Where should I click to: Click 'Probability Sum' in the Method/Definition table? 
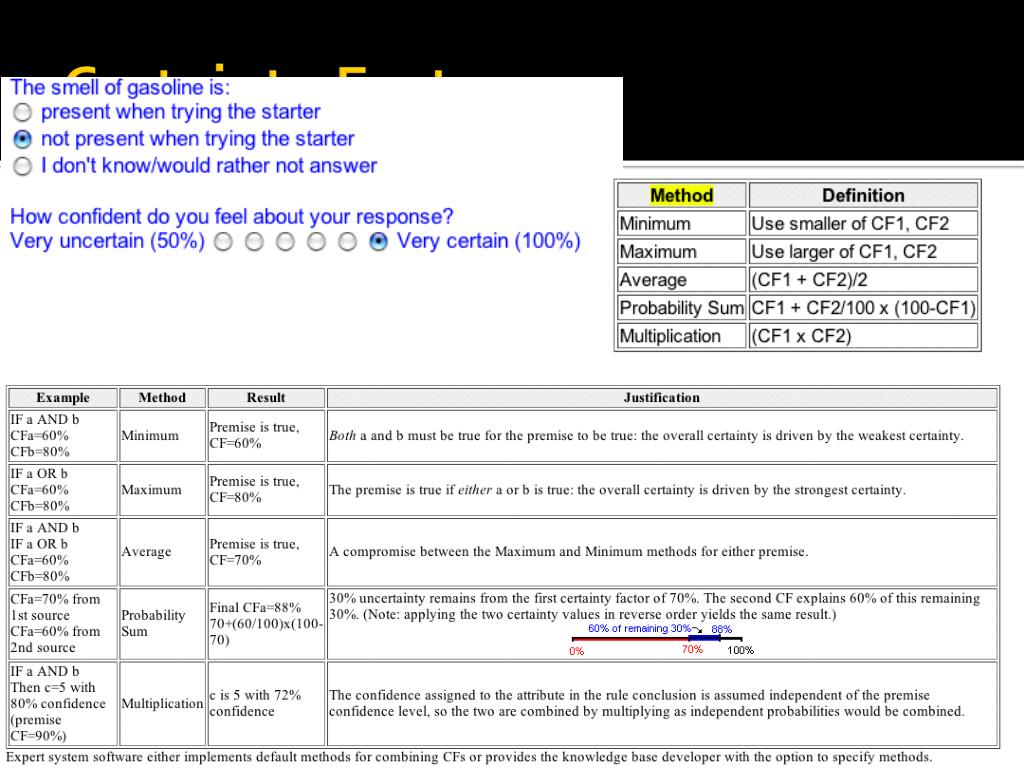(682, 308)
